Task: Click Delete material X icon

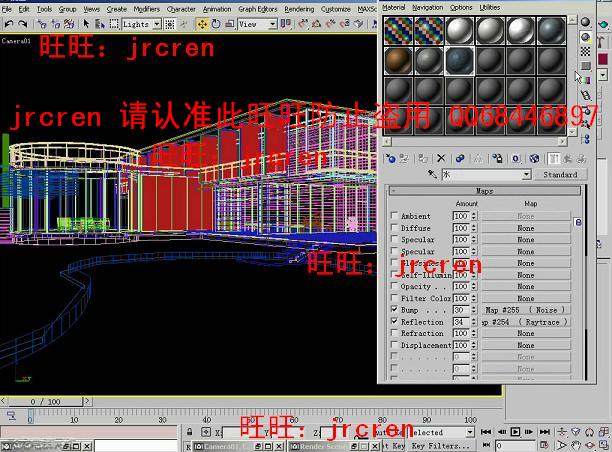Action: (441, 158)
